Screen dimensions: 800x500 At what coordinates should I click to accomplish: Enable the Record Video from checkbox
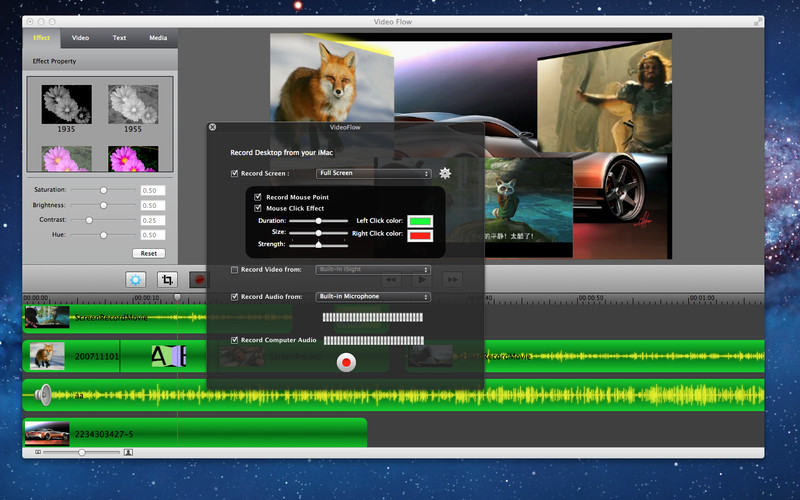click(x=234, y=270)
